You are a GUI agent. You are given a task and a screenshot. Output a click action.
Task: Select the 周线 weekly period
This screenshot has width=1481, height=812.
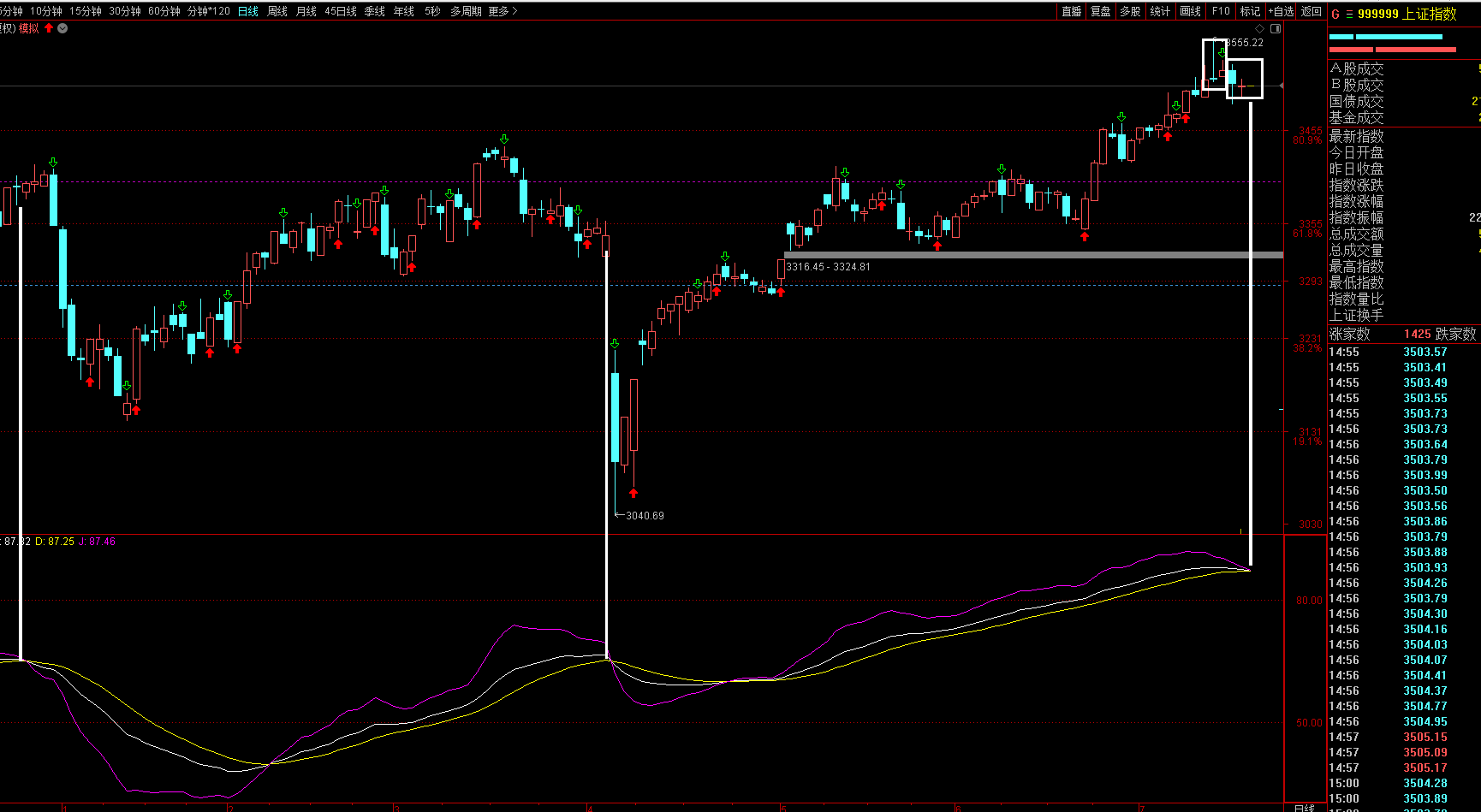[x=277, y=11]
